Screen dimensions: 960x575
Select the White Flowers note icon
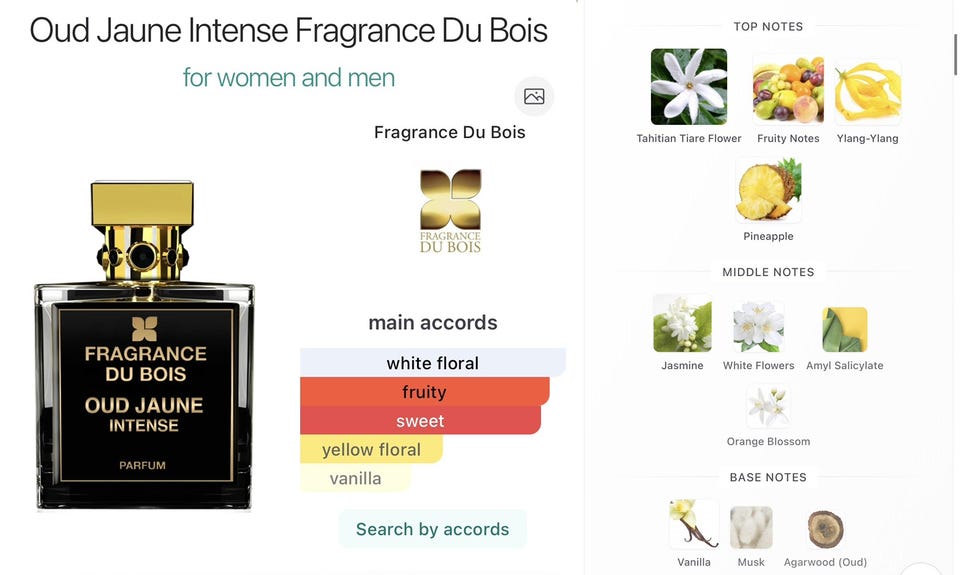(759, 326)
